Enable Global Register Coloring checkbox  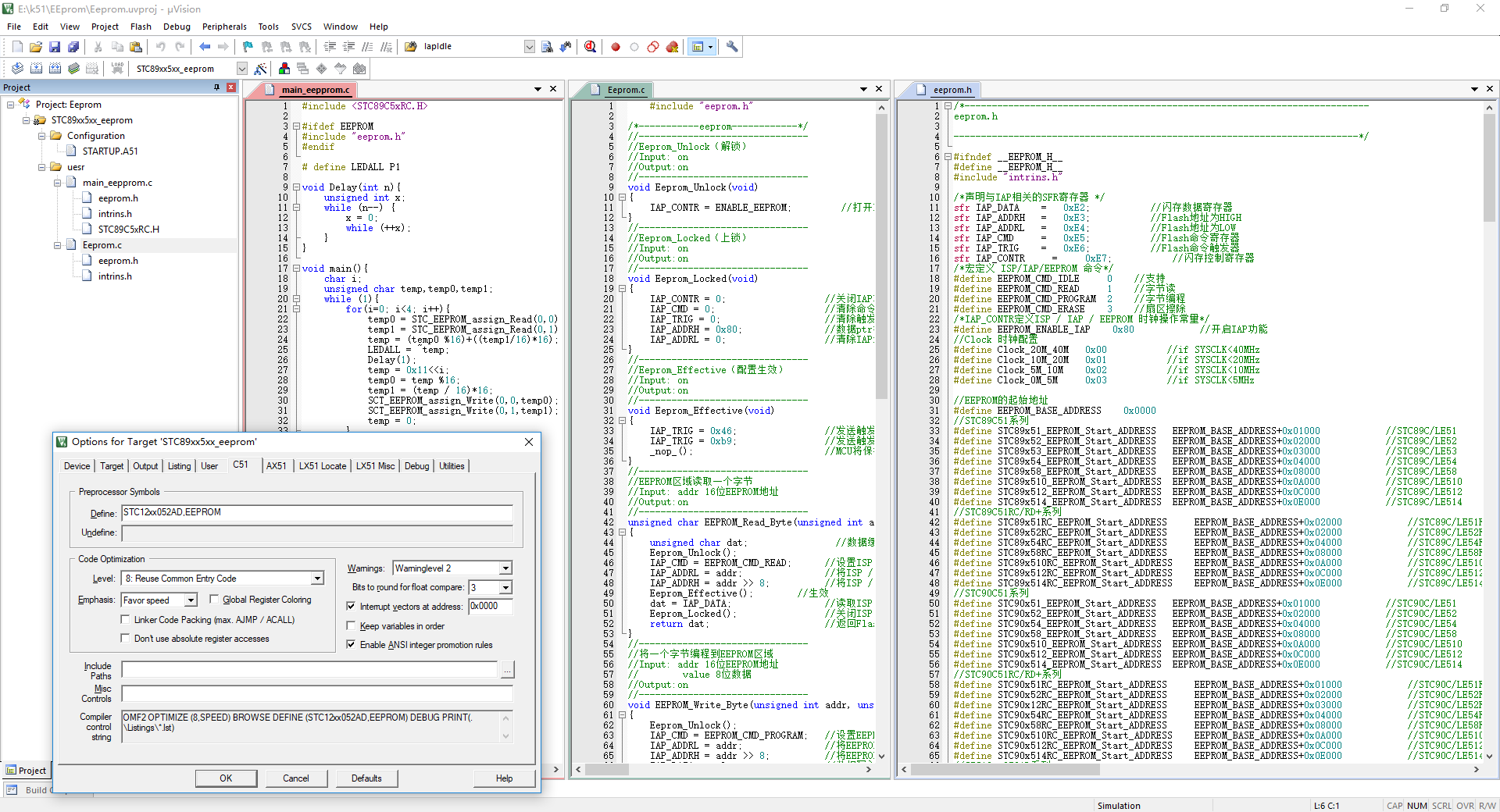[214, 600]
